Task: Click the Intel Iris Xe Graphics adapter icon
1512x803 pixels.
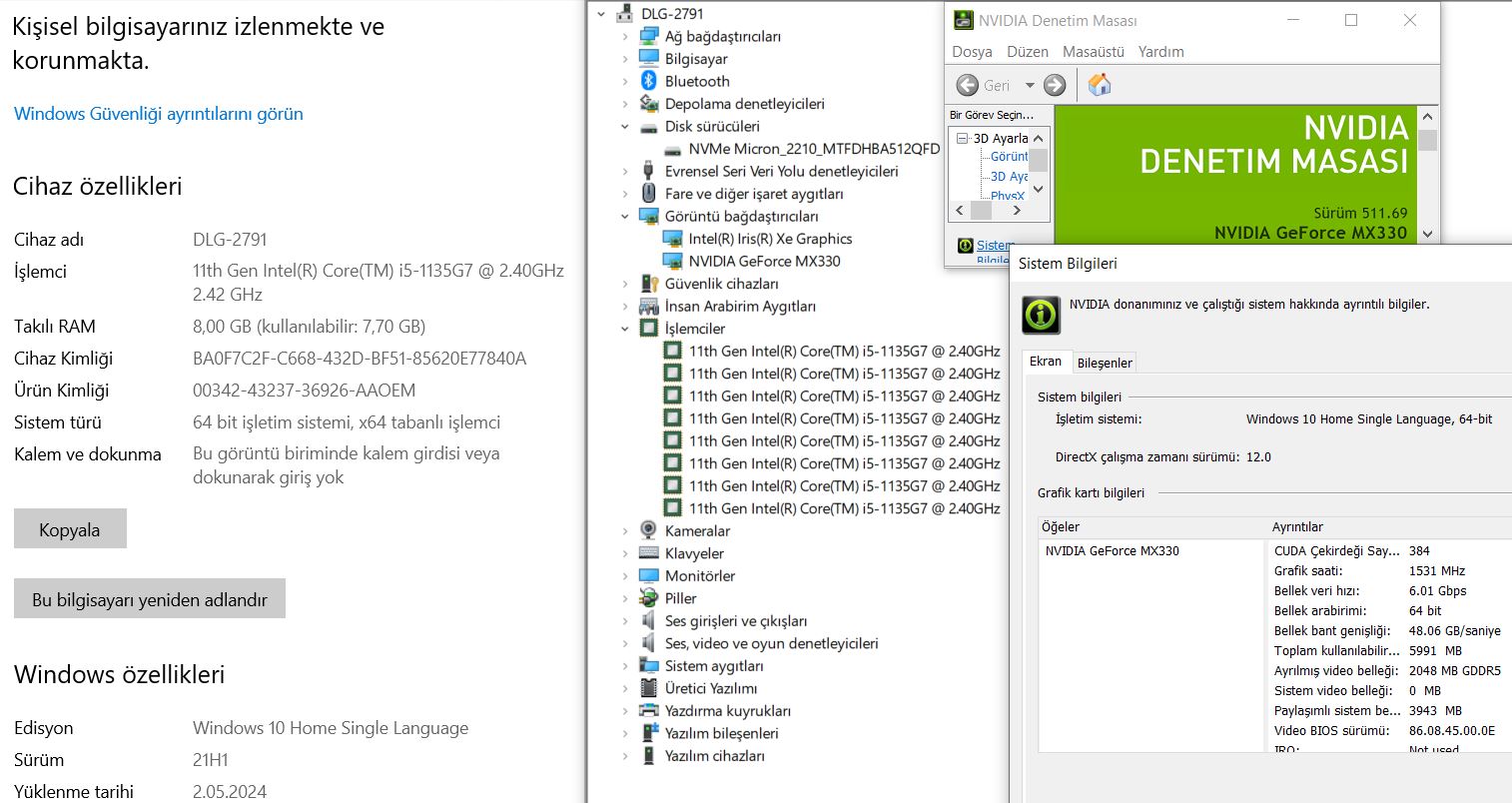Action: pyautogui.click(x=672, y=239)
